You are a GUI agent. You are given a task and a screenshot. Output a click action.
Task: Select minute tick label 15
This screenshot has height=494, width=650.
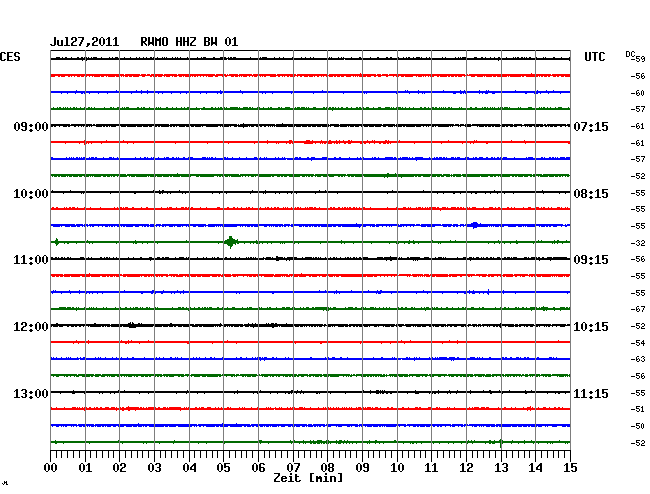570,468
